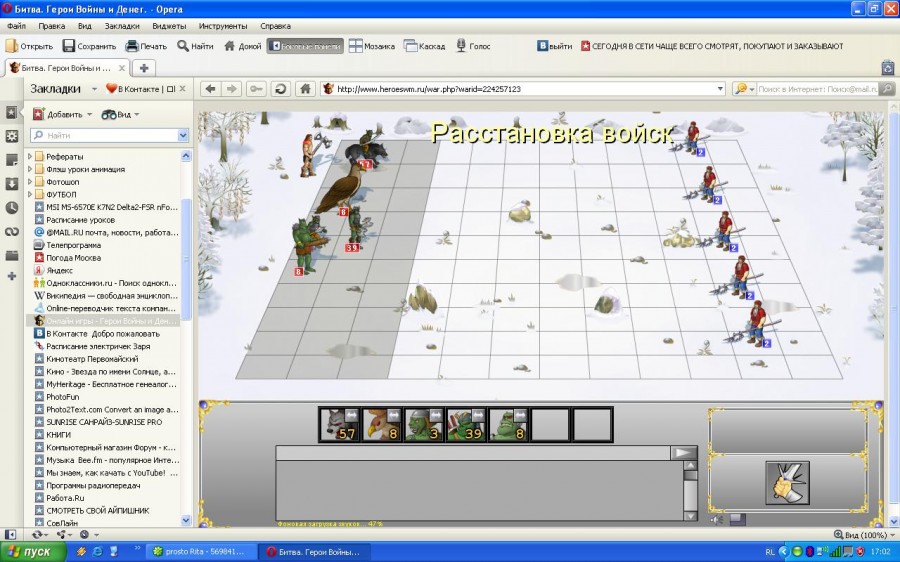
Task: Click the Голос microphone button
Action: [473, 46]
